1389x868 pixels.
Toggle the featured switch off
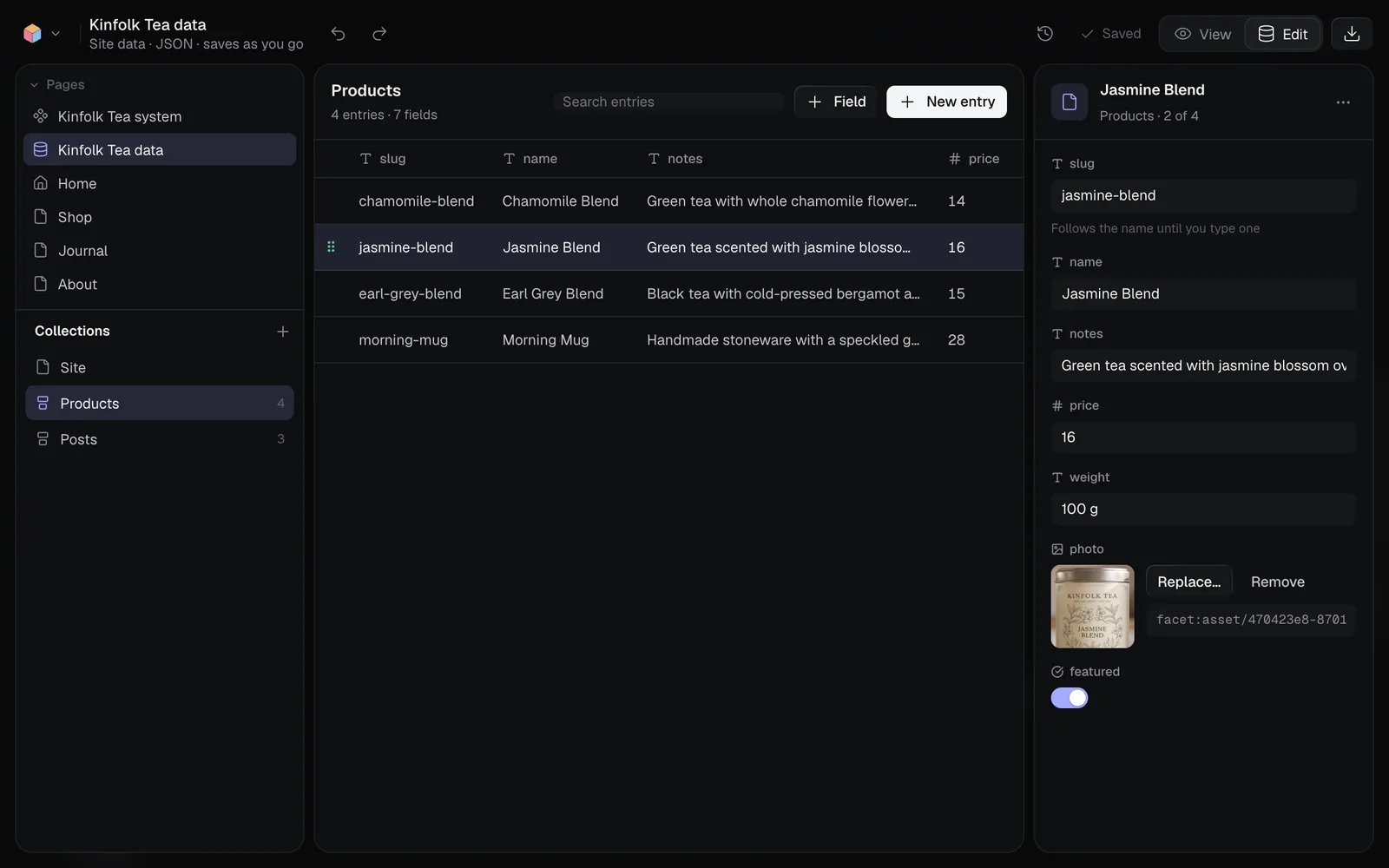1070,698
